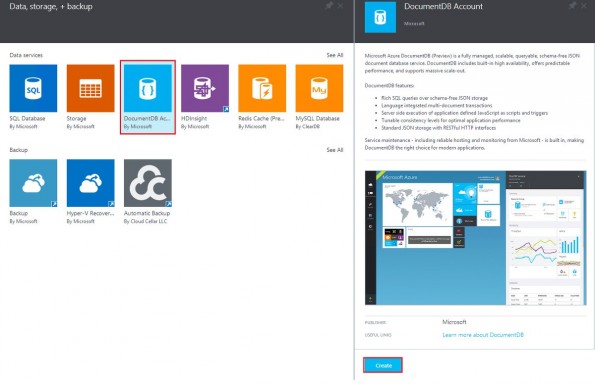Click See All for Data services
The height and width of the screenshot is (384, 595).
pos(335,55)
